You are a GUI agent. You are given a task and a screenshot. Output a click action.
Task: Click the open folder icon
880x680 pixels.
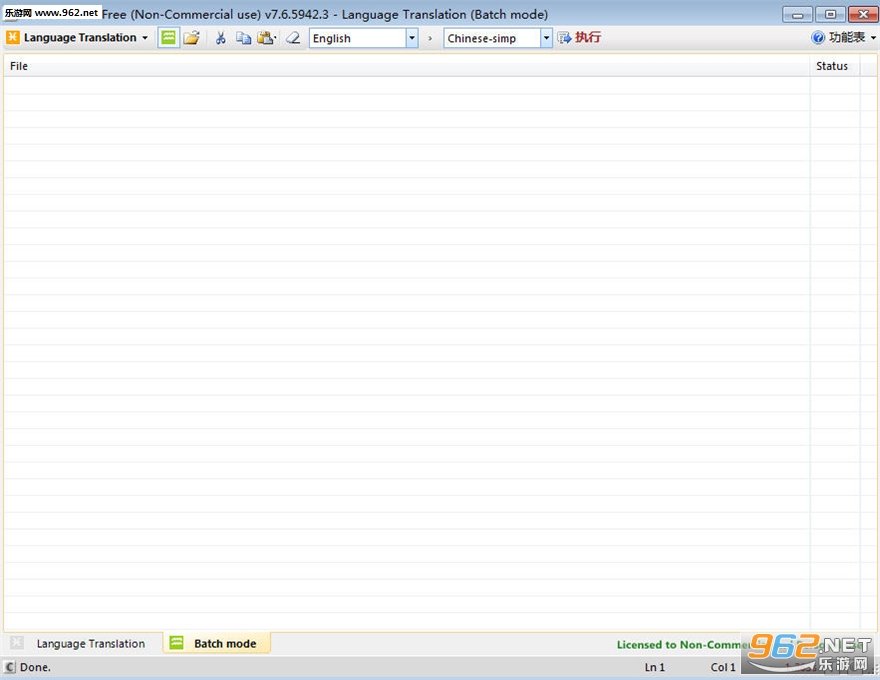(x=191, y=38)
